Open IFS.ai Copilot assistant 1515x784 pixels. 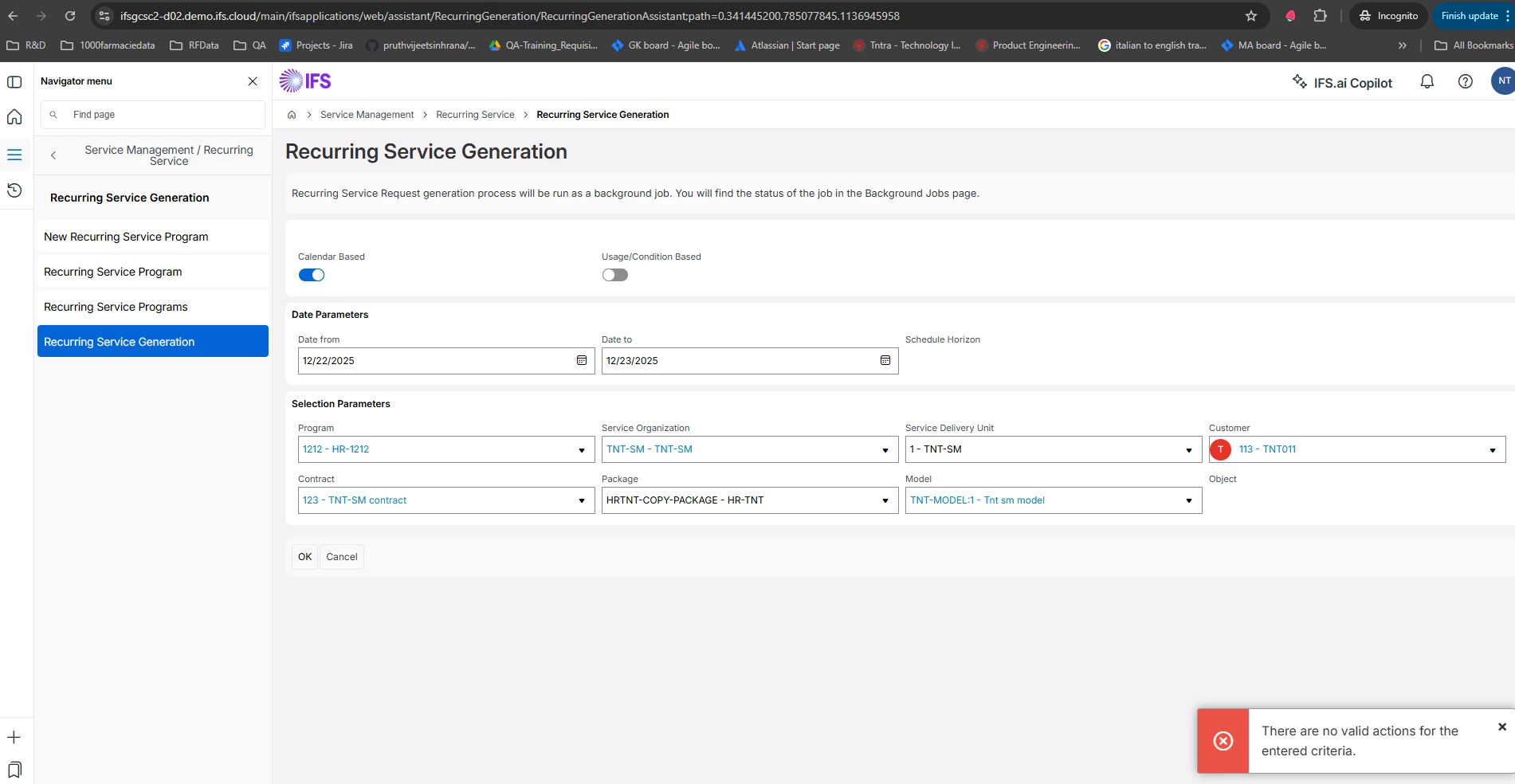point(1342,83)
